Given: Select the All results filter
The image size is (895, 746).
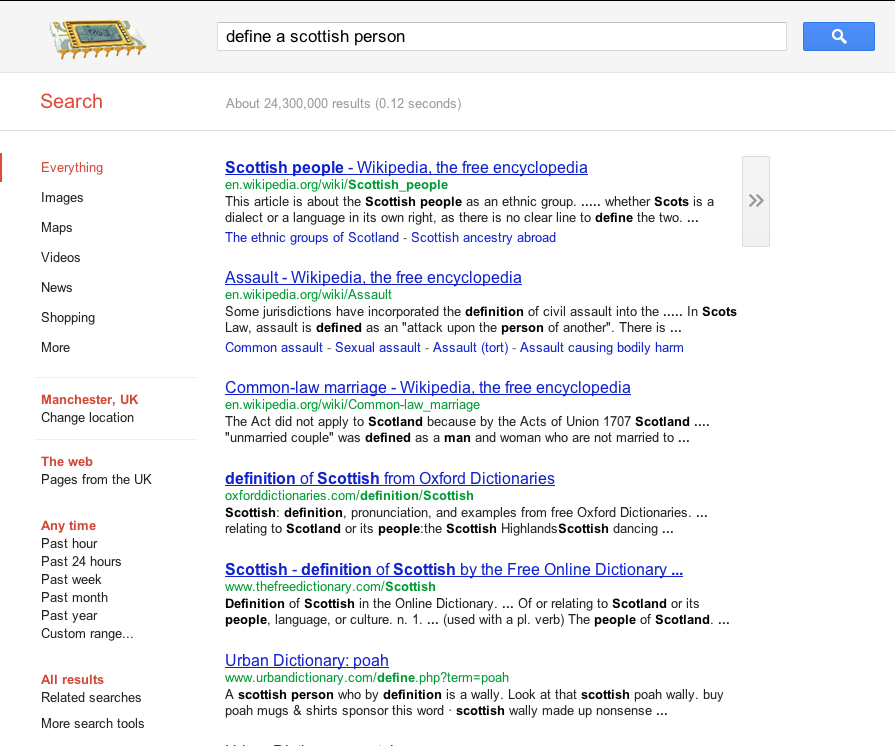Looking at the screenshot, I should pos(72,680).
